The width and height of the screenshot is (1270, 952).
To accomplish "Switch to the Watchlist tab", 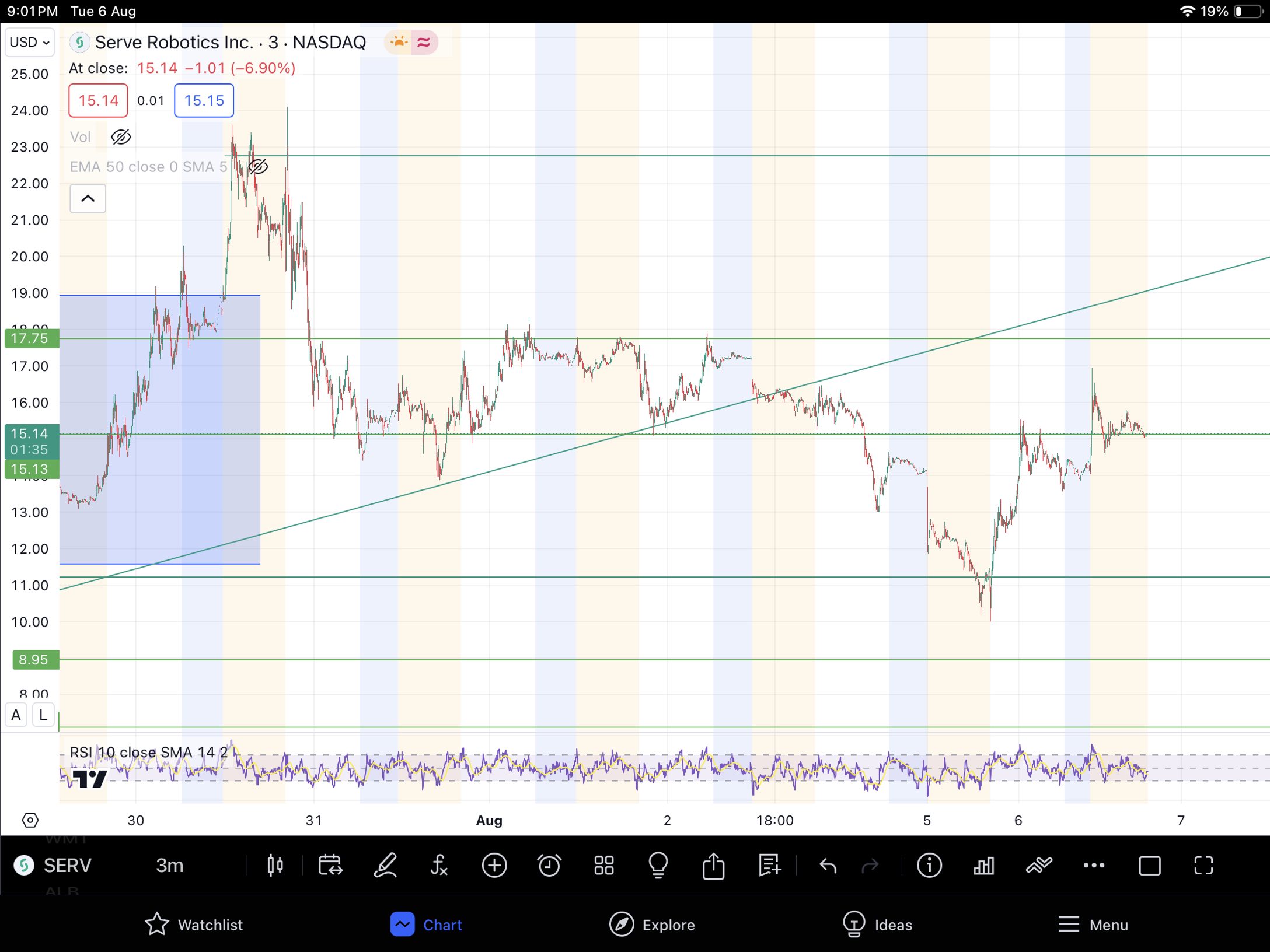I will tap(194, 925).
